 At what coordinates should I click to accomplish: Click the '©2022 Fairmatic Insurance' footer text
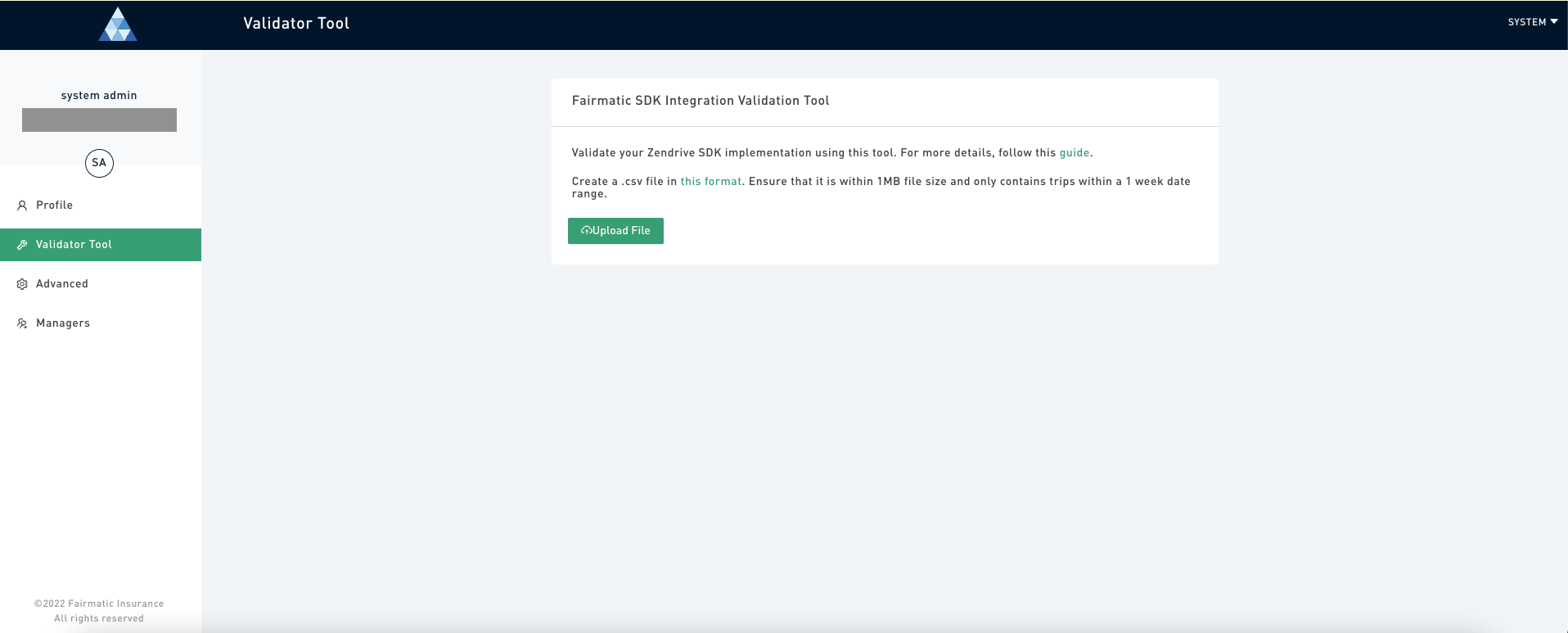tap(99, 604)
